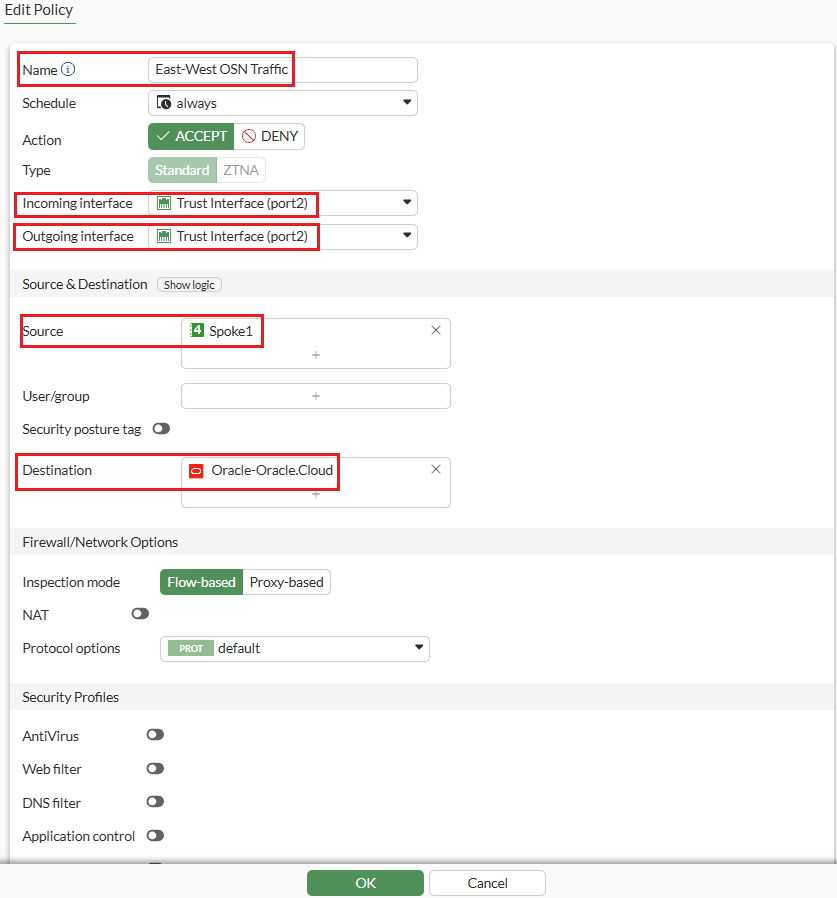Click the Security Profiles section header
The width and height of the screenshot is (837, 898).
[x=70, y=697]
